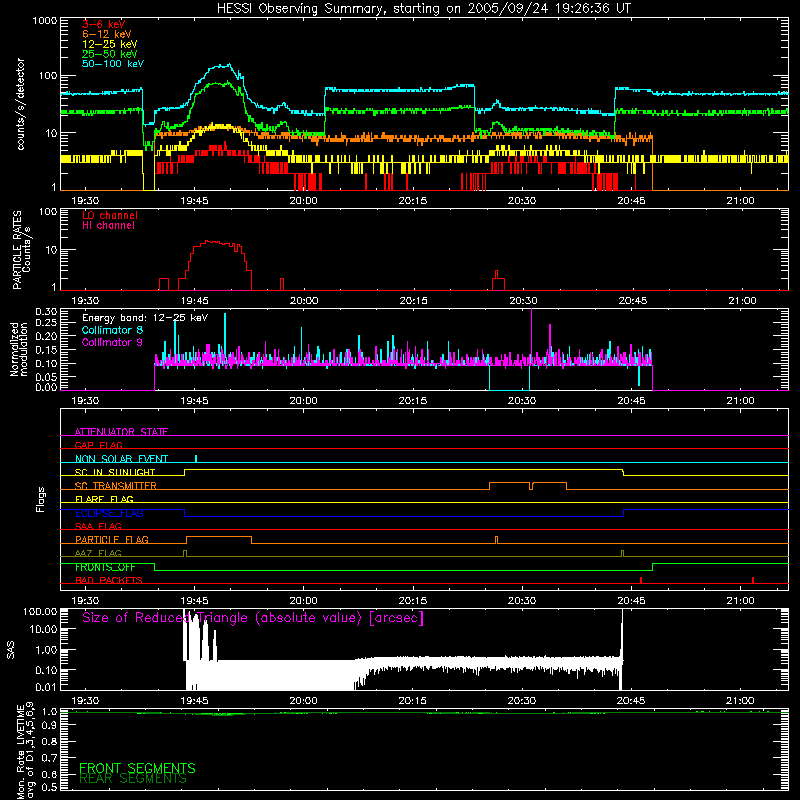This screenshot has width=800, height=800.
Task: Select the Collimator 9 legend label
Action: [x=112, y=342]
